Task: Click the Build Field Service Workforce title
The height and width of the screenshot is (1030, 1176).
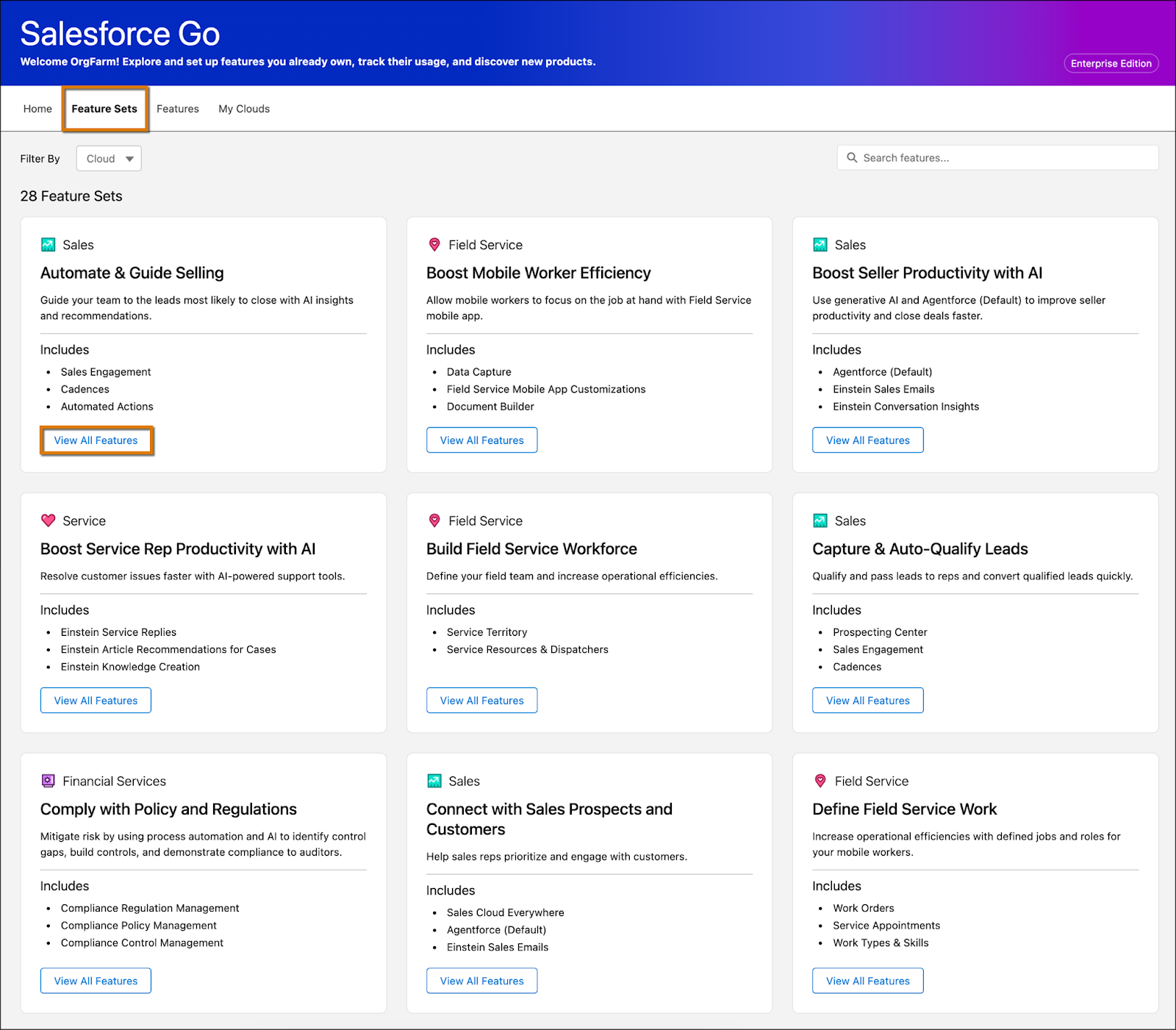Action: tap(531, 548)
